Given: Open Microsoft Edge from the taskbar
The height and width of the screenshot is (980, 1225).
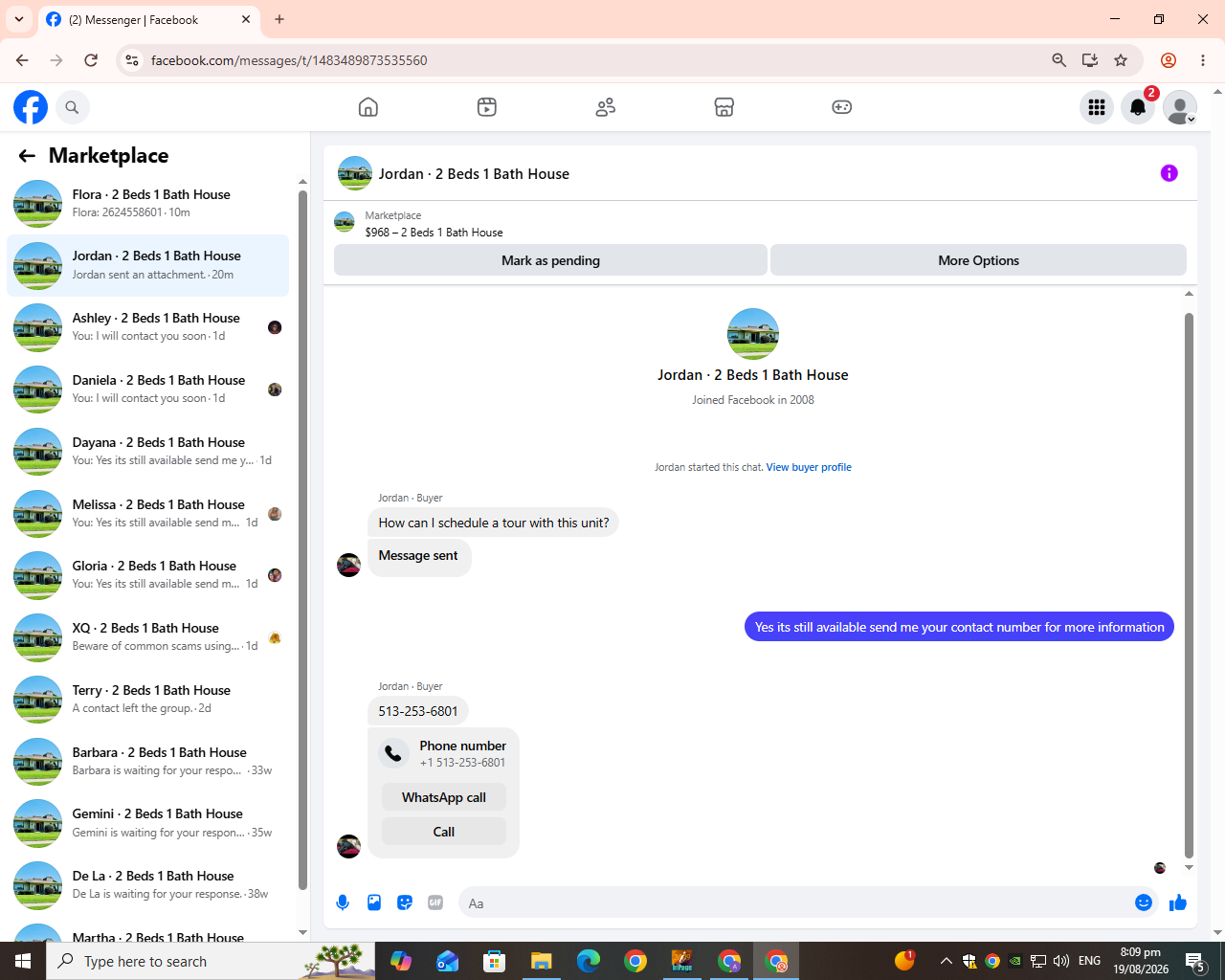Looking at the screenshot, I should click(x=589, y=961).
